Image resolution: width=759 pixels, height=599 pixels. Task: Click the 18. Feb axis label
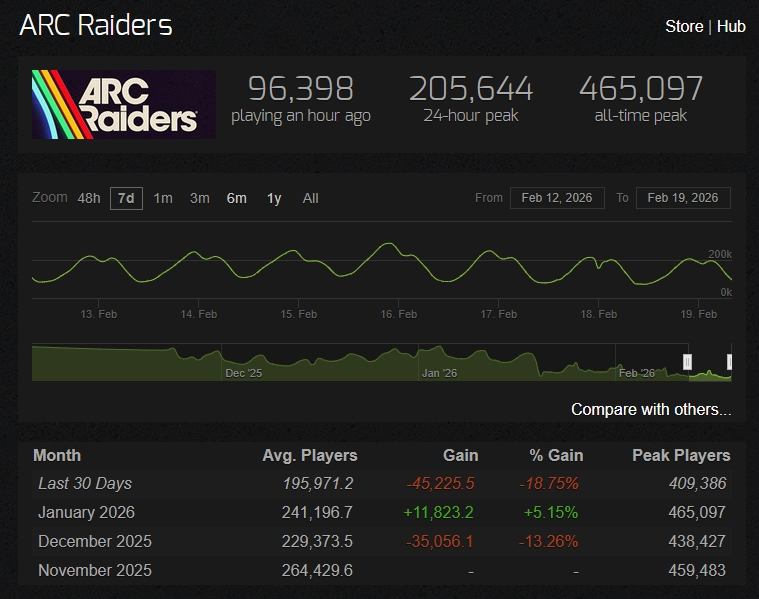(599, 314)
